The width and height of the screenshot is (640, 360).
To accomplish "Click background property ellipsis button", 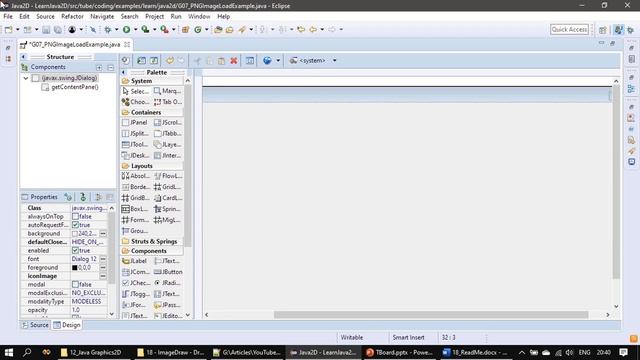I will (103, 233).
